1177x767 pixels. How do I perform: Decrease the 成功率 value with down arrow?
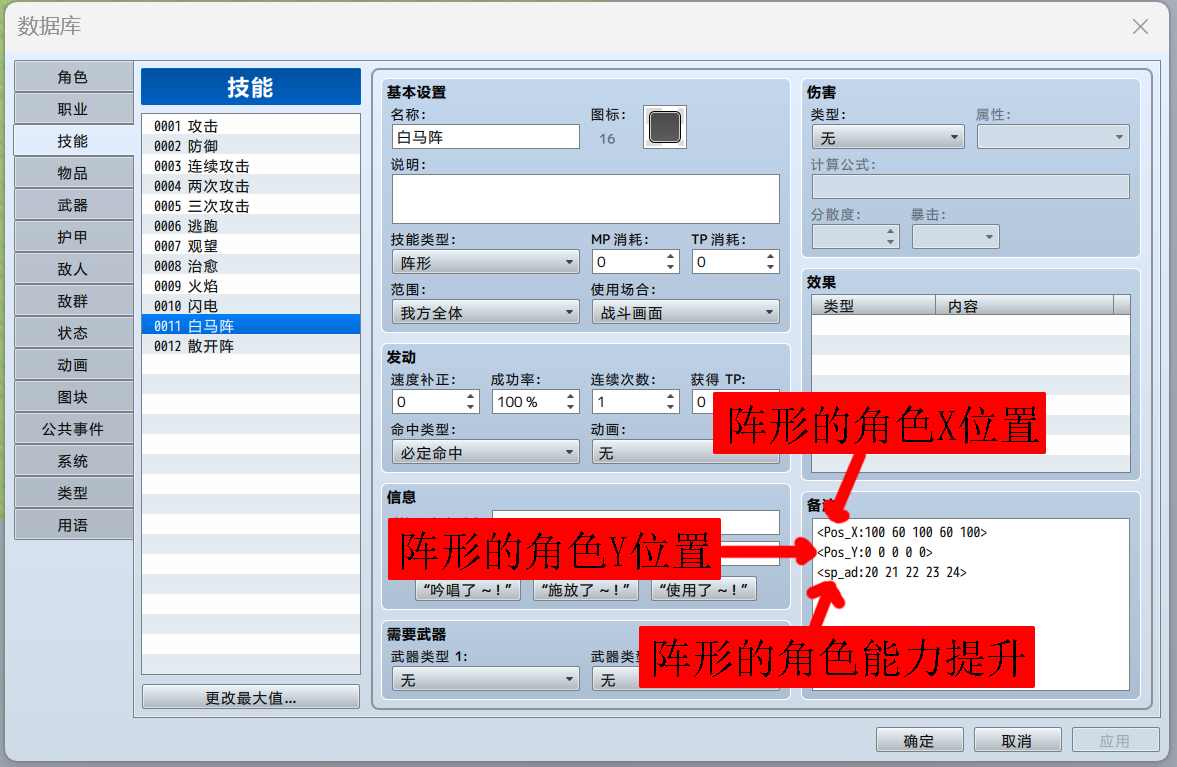570,408
